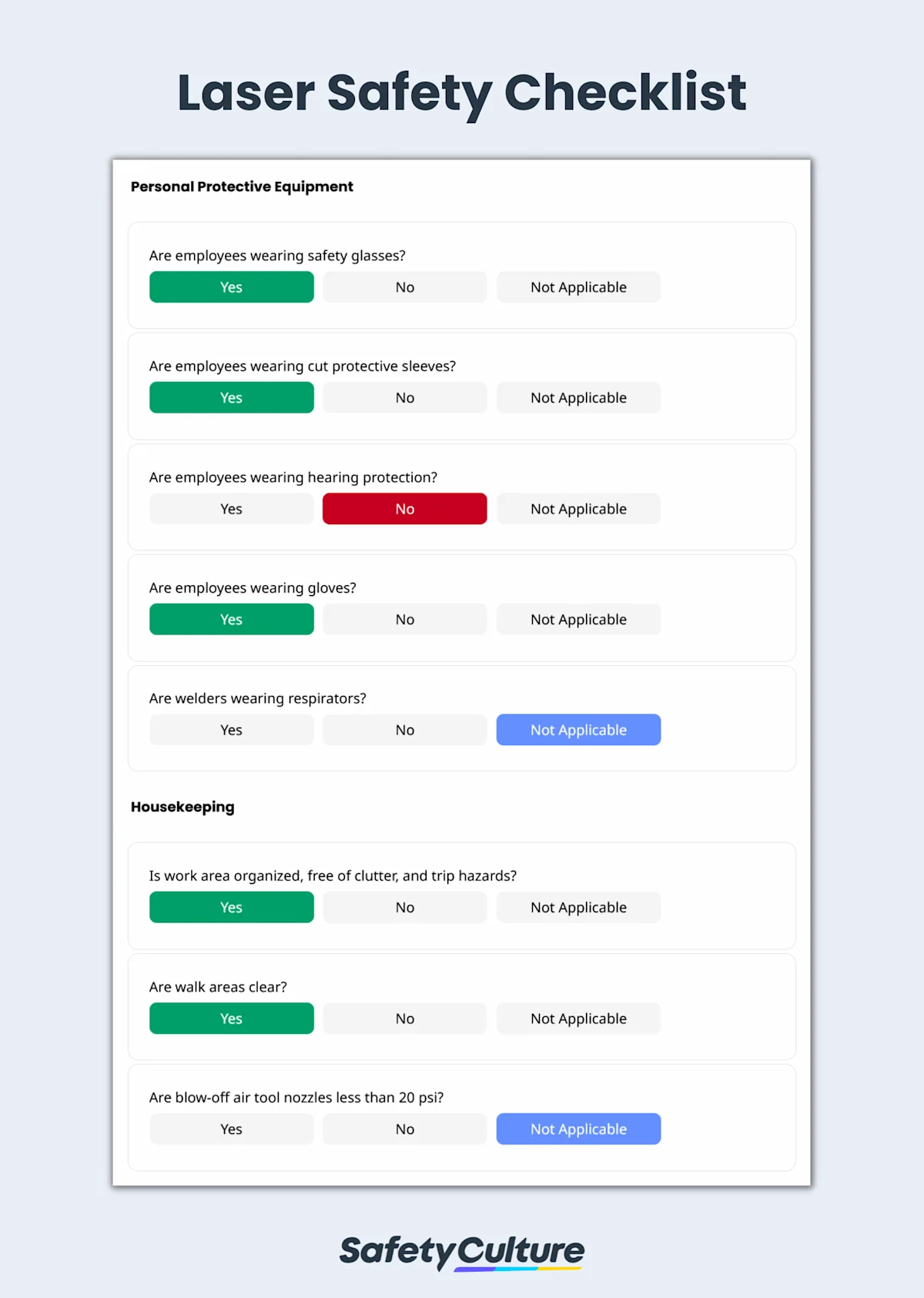Choose No for employees wearing gloves

(x=404, y=620)
